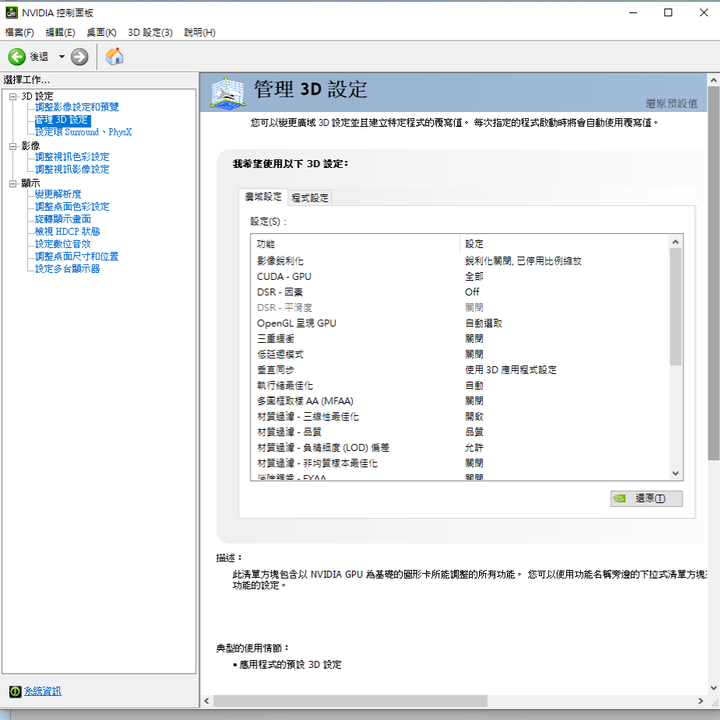Click the horizontal scrollbar right arrow
This screenshot has height=720, width=720.
click(x=701, y=701)
